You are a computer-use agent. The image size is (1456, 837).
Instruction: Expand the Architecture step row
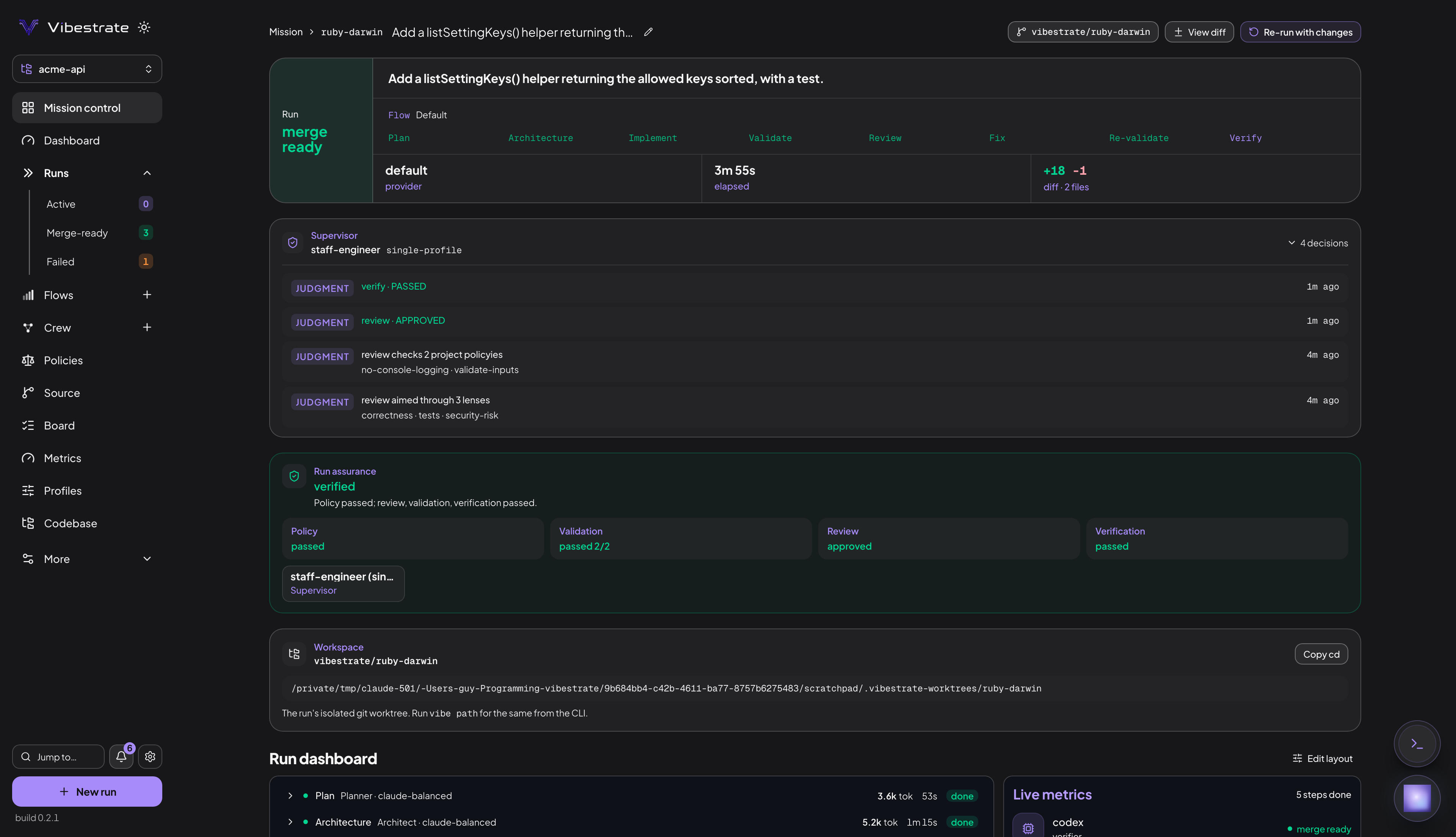tap(632, 822)
